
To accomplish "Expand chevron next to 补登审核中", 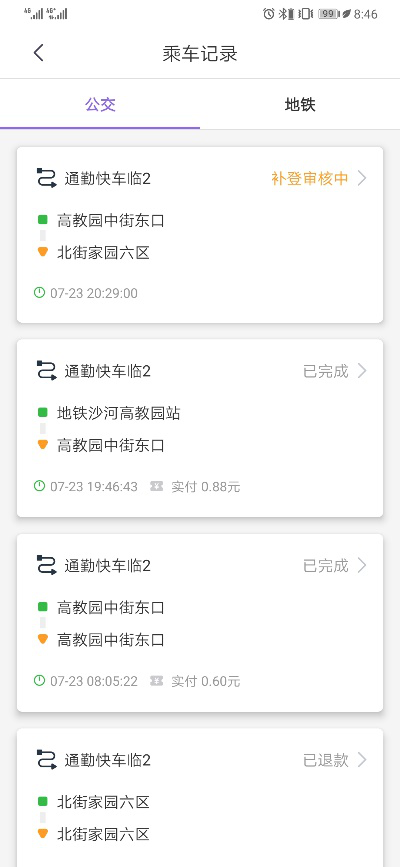I will coord(362,178).
